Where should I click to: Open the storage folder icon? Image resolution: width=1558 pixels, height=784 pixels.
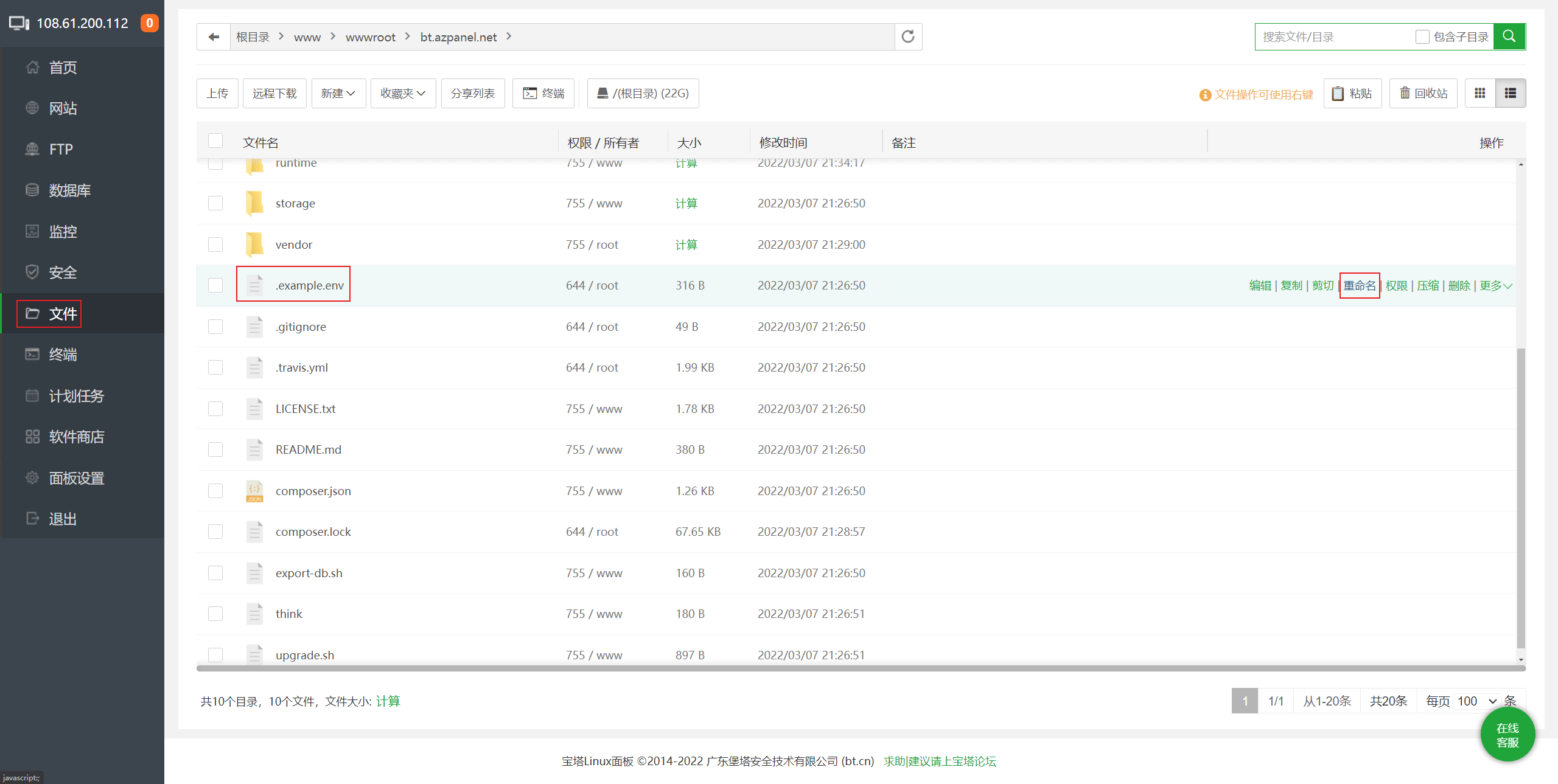[x=254, y=203]
